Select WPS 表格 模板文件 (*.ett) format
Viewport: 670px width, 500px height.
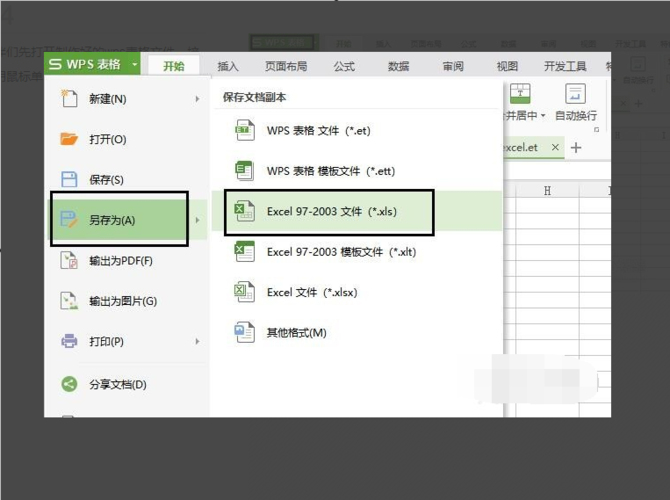click(356, 171)
